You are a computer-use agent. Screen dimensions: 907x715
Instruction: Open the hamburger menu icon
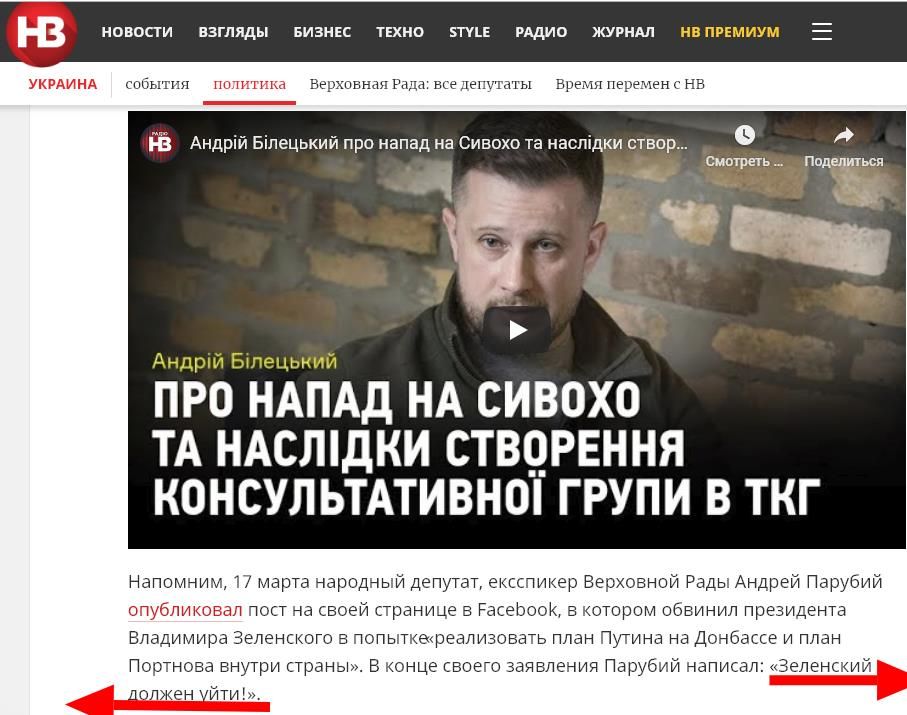coord(821,32)
